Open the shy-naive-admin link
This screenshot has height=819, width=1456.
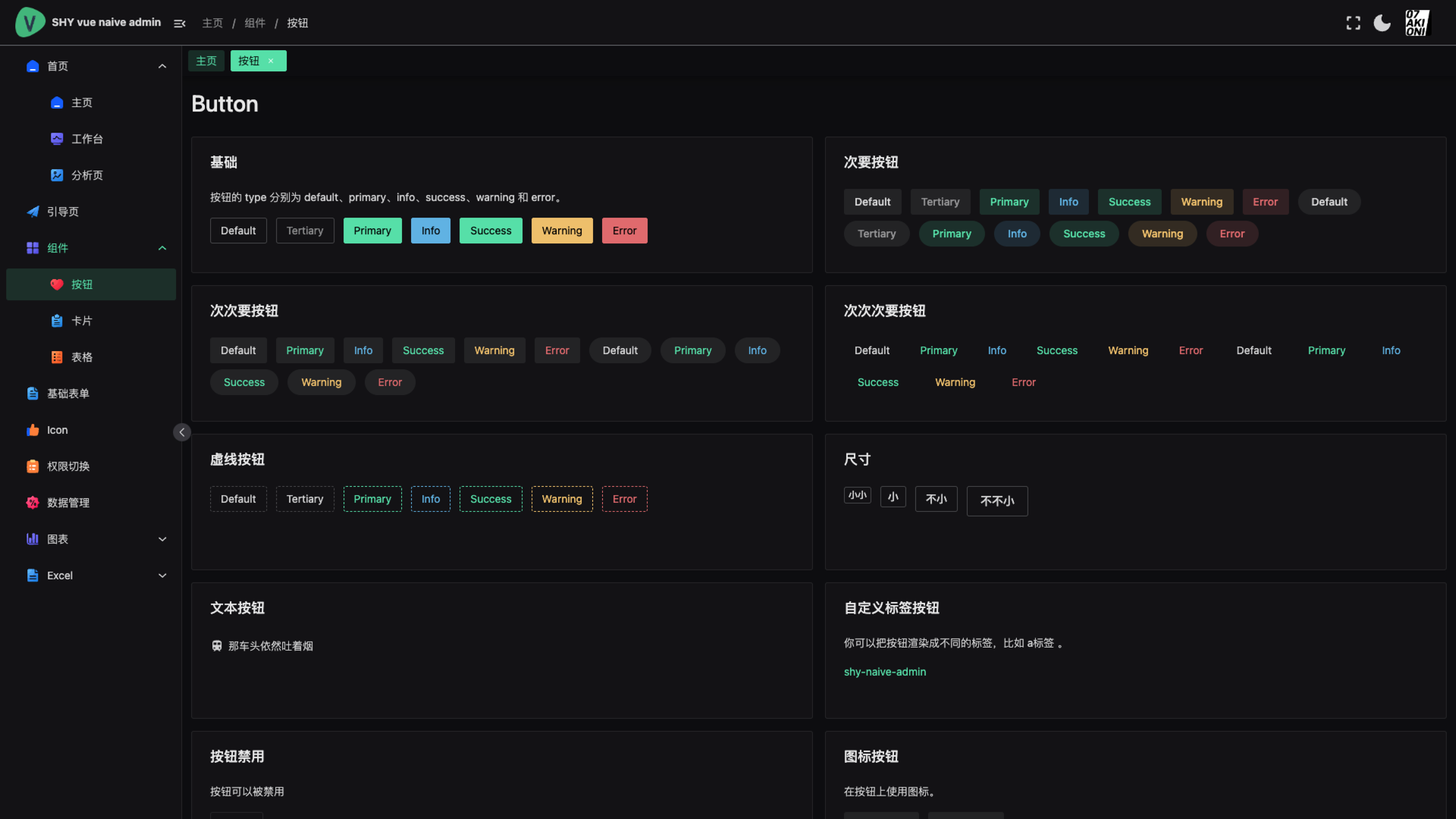click(884, 672)
